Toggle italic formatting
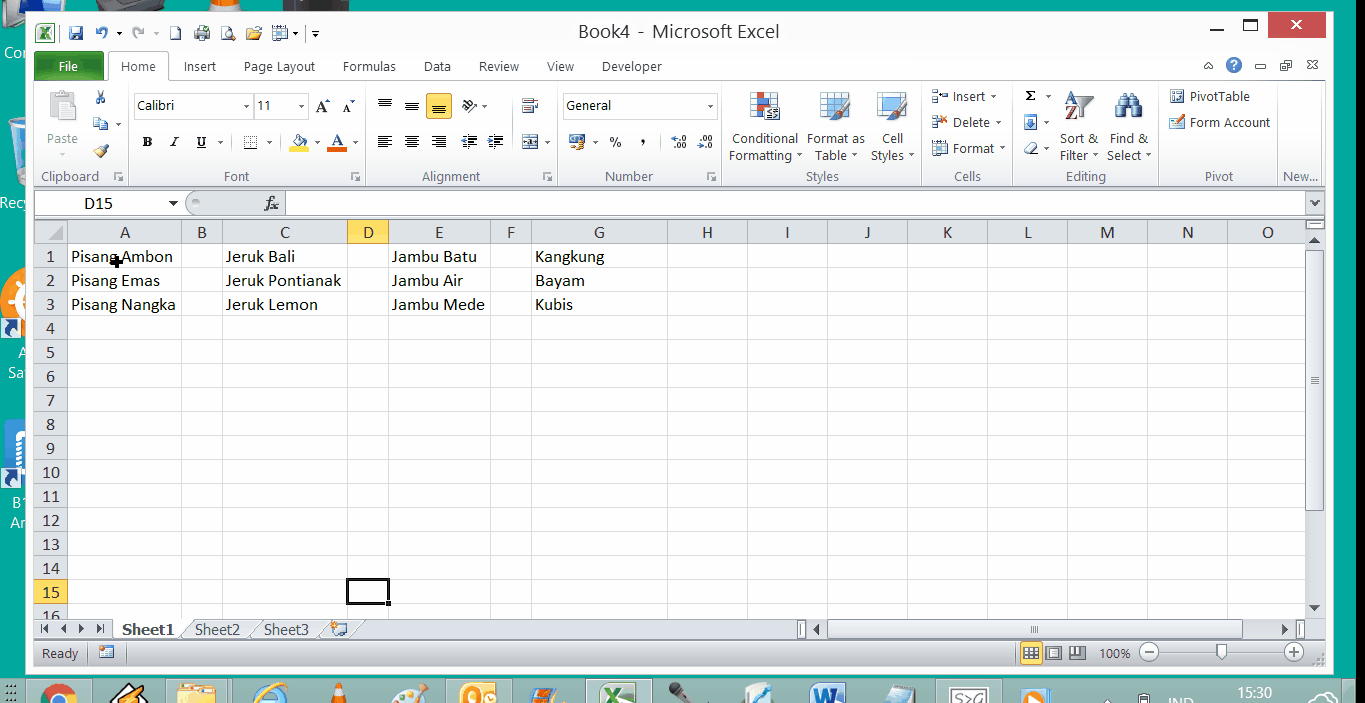The image size is (1365, 703). (x=173, y=142)
